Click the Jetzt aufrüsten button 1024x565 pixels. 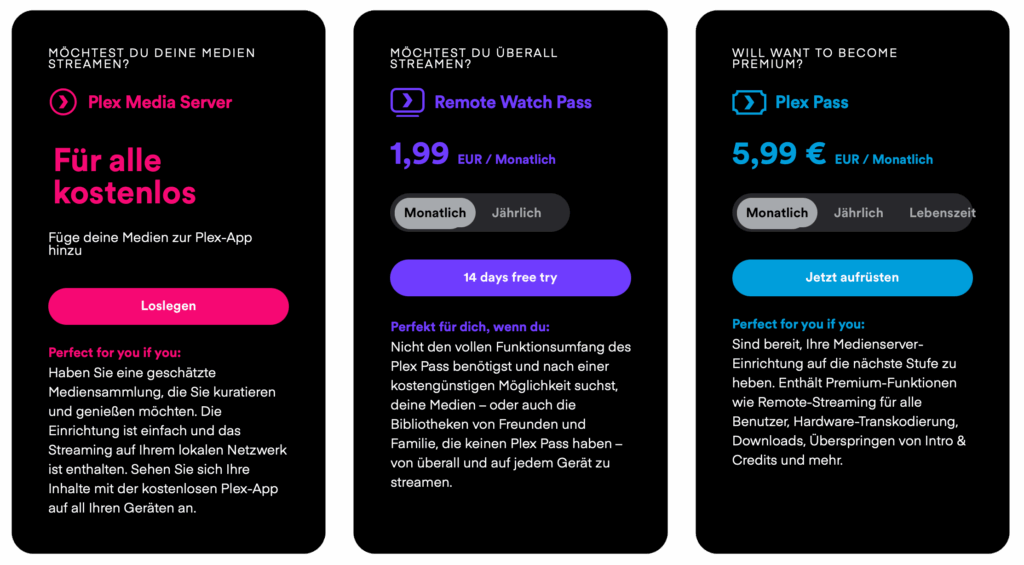pos(852,278)
